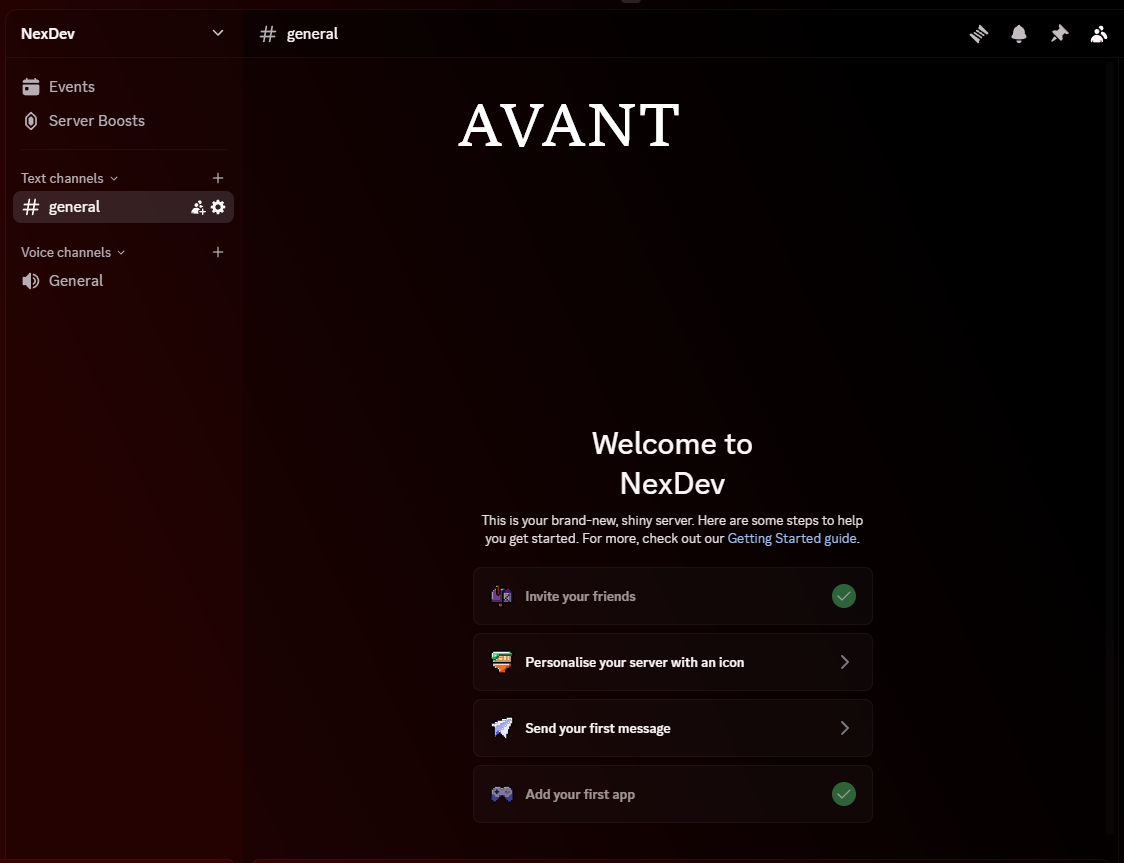Click Send your first message card
The width and height of the screenshot is (1124, 863).
(x=672, y=728)
